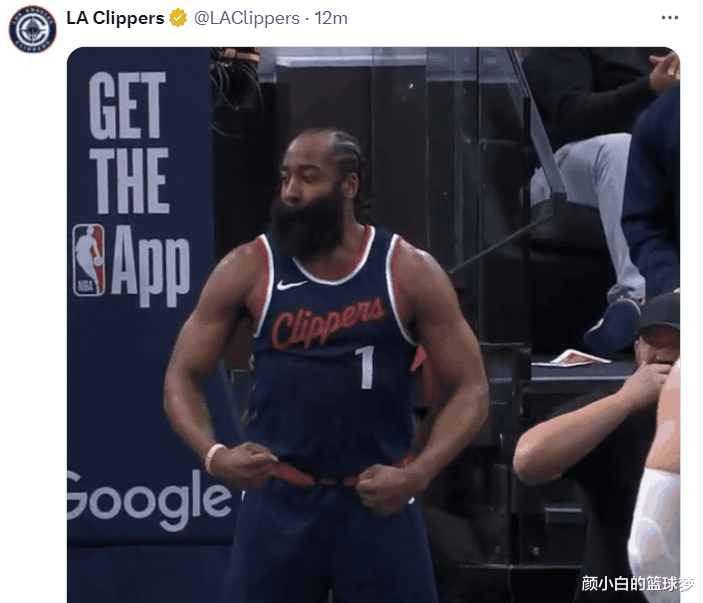Click the Nike swoosh on the jersey
This screenshot has width=703, height=603.
[291, 284]
